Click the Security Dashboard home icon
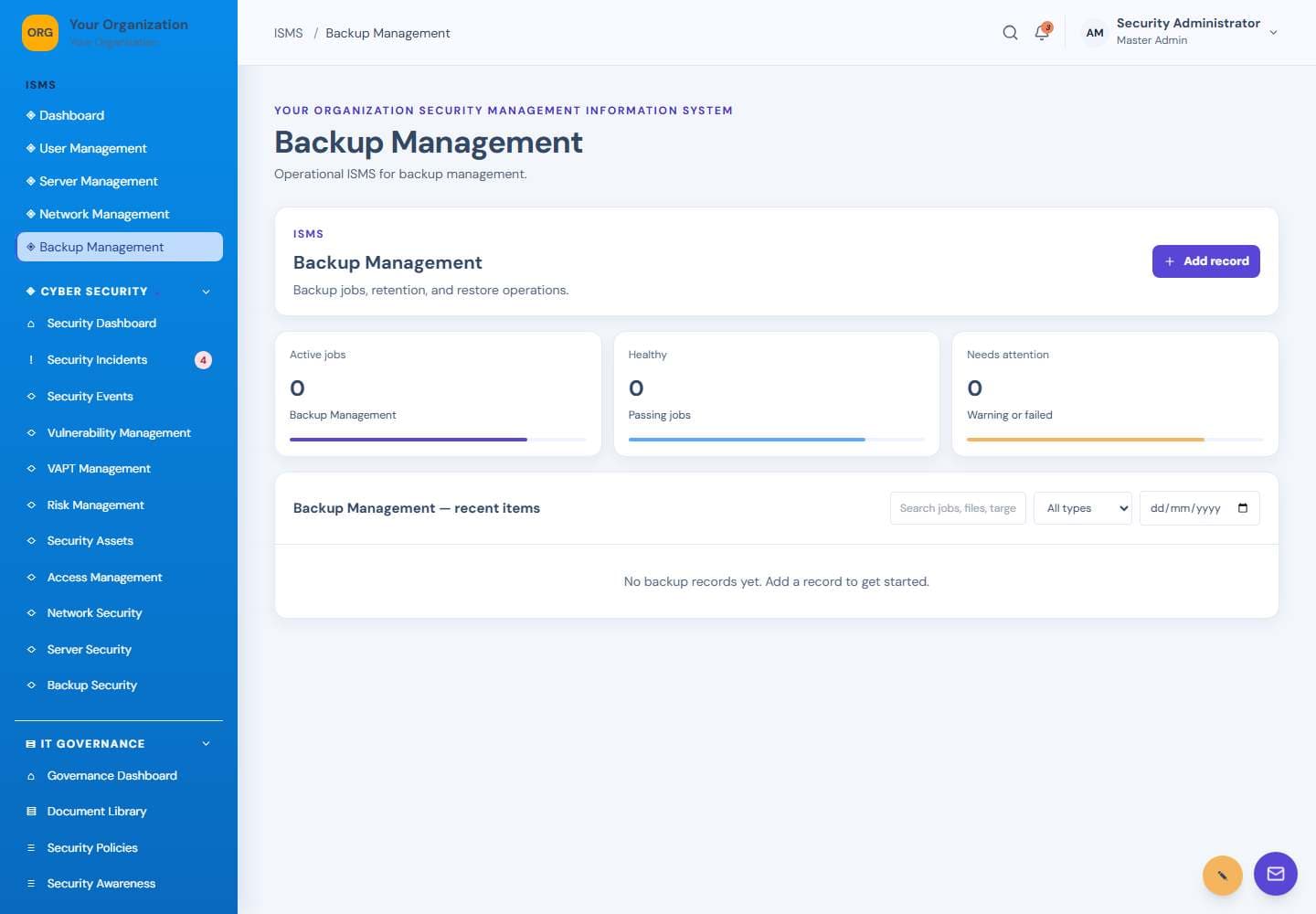The height and width of the screenshot is (914, 1316). tap(31, 324)
